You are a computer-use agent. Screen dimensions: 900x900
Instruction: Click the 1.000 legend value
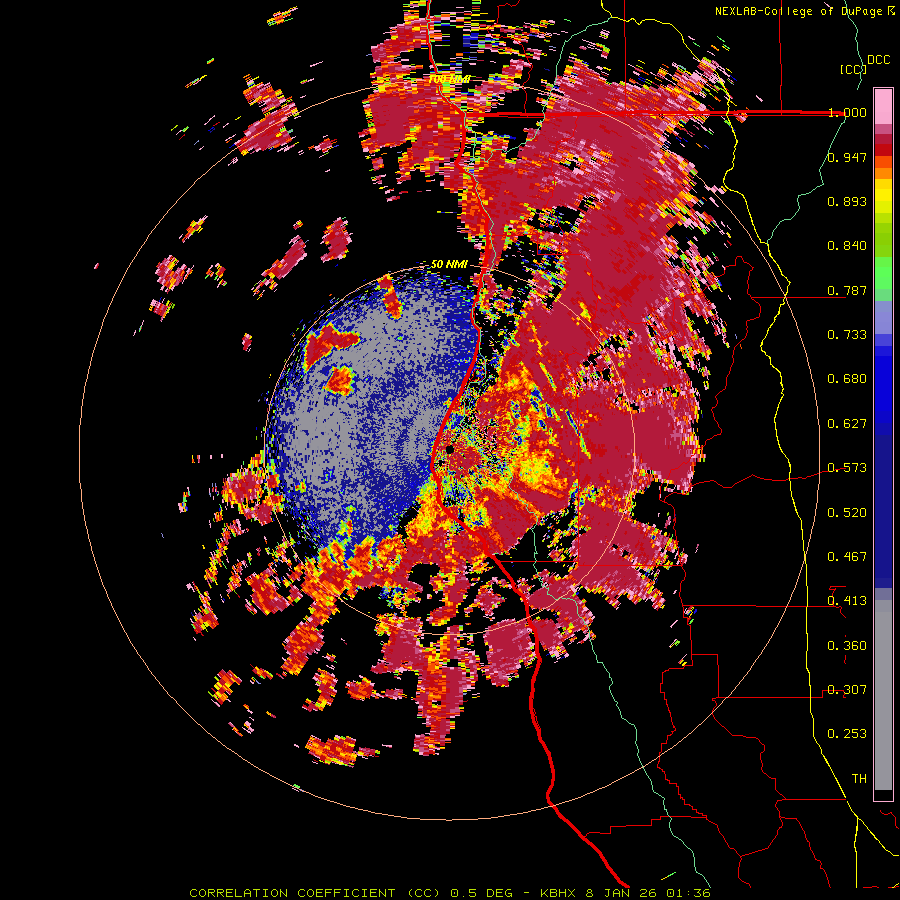pyautogui.click(x=847, y=112)
